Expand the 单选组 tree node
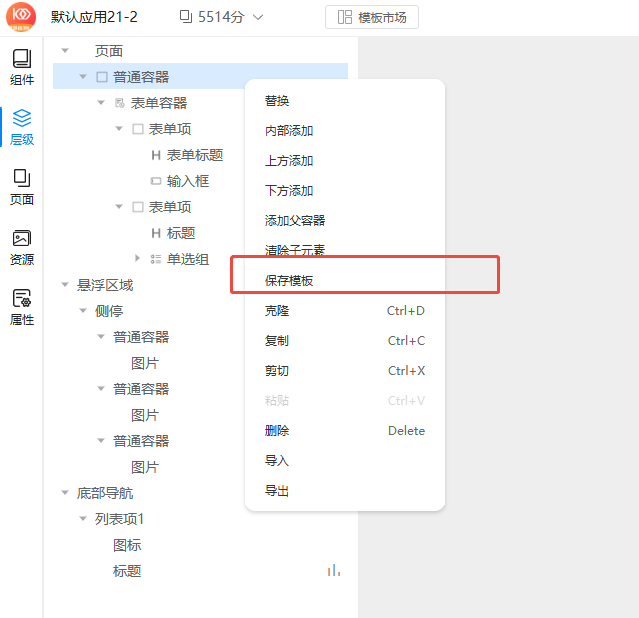 (138, 259)
